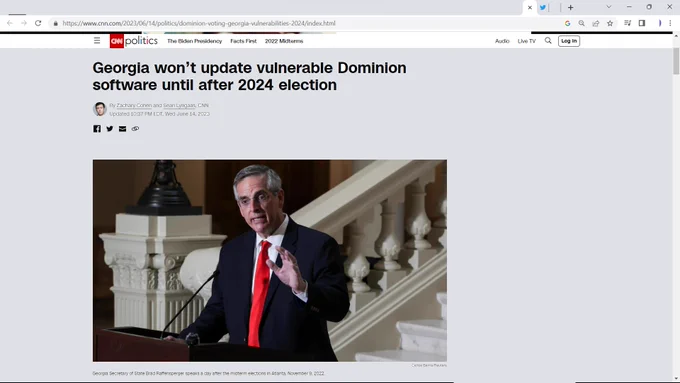680x383 pixels.
Task: Click the page vertical scrollbar thumb
Action: coord(676,61)
